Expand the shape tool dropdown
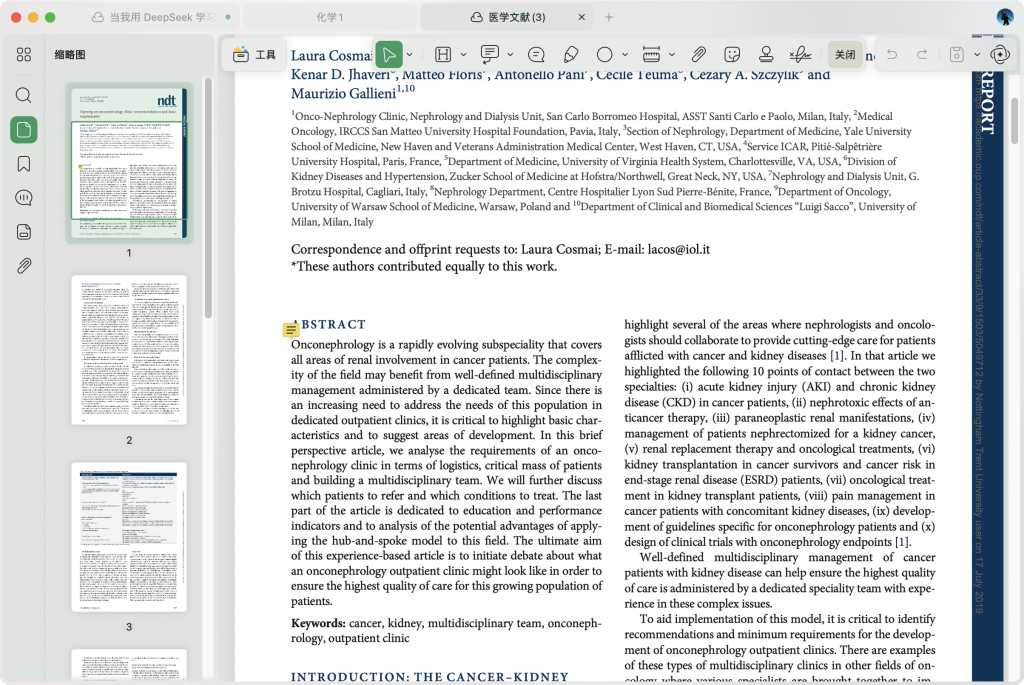 (624, 55)
